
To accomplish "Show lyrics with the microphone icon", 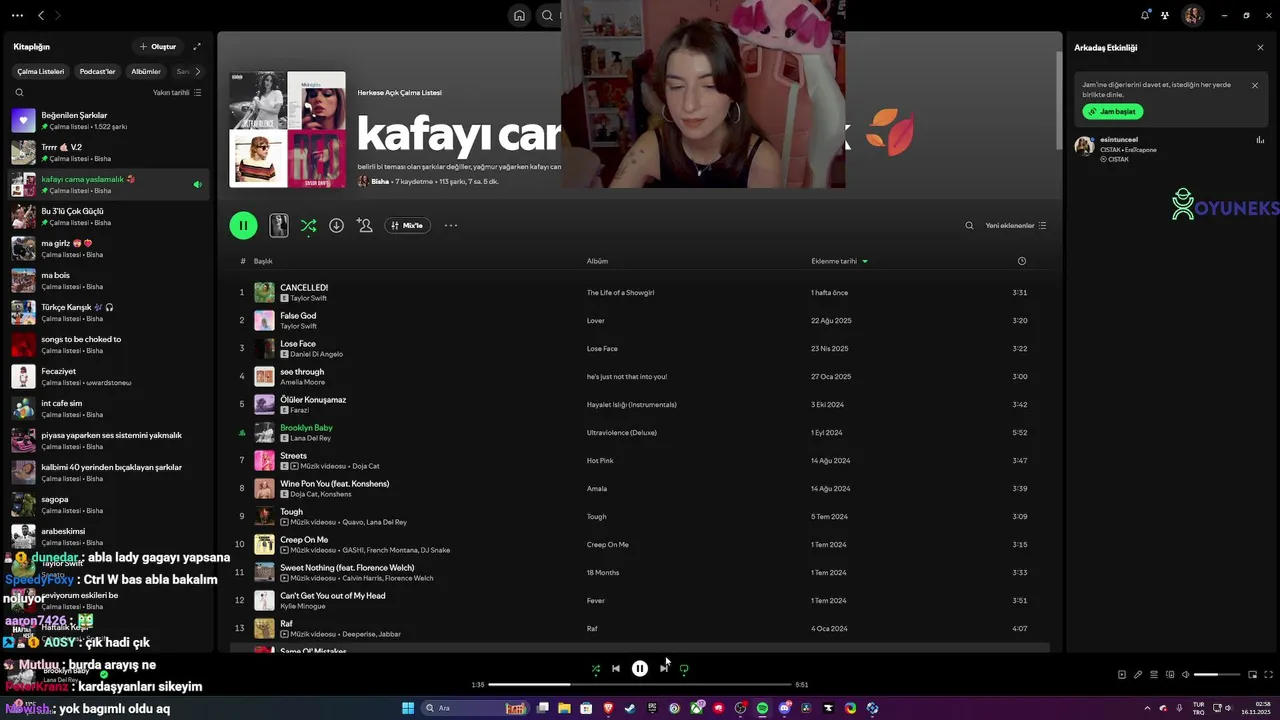I will tap(1138, 675).
